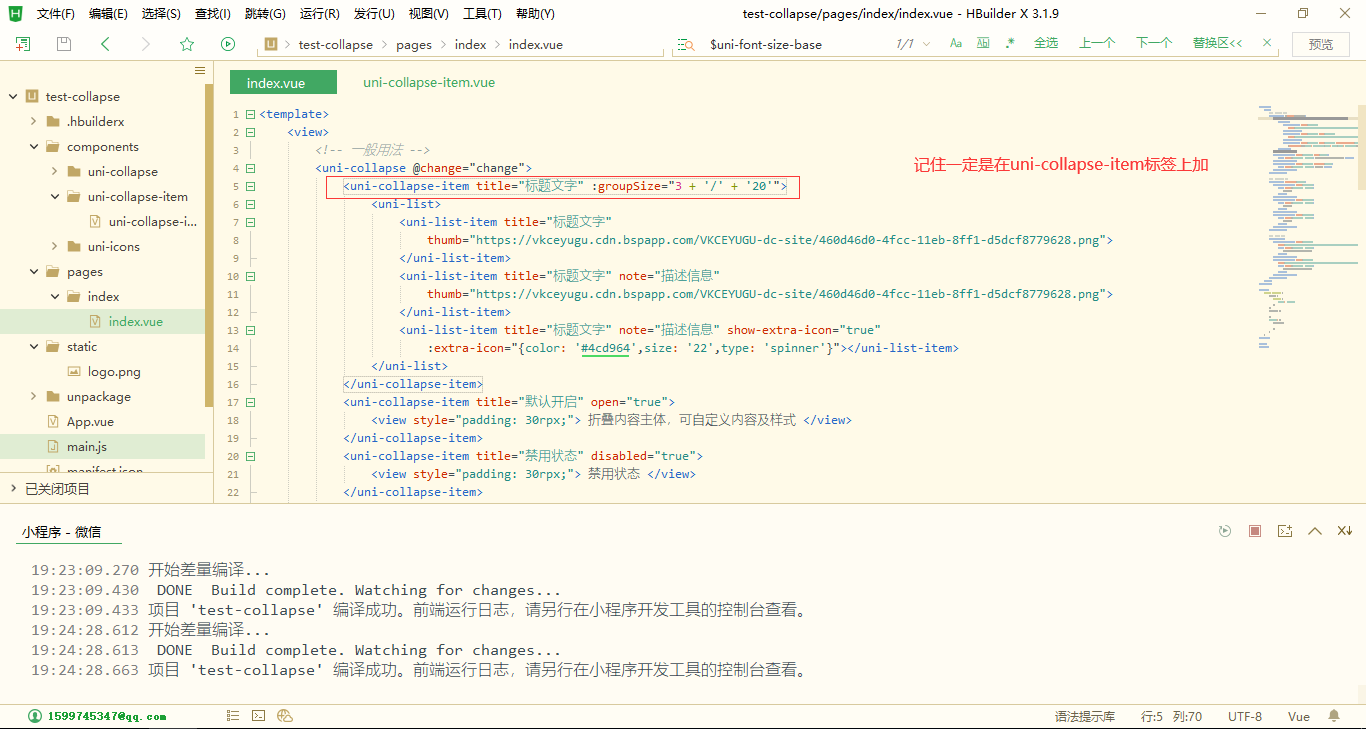Click the back navigation arrow icon
The height and width of the screenshot is (729, 1366).
pyautogui.click(x=104, y=44)
